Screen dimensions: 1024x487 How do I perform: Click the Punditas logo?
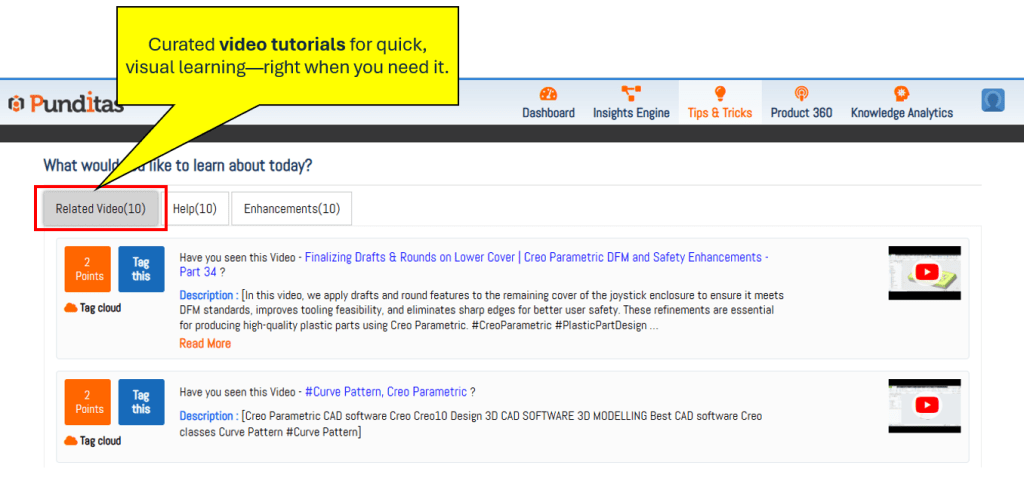point(65,103)
